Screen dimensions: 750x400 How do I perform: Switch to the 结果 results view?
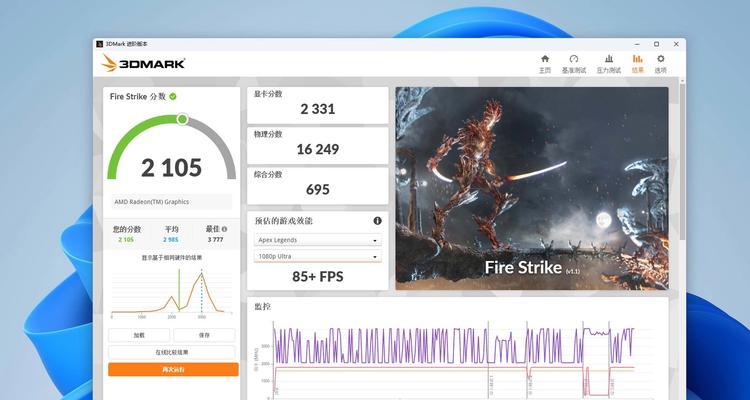point(638,64)
